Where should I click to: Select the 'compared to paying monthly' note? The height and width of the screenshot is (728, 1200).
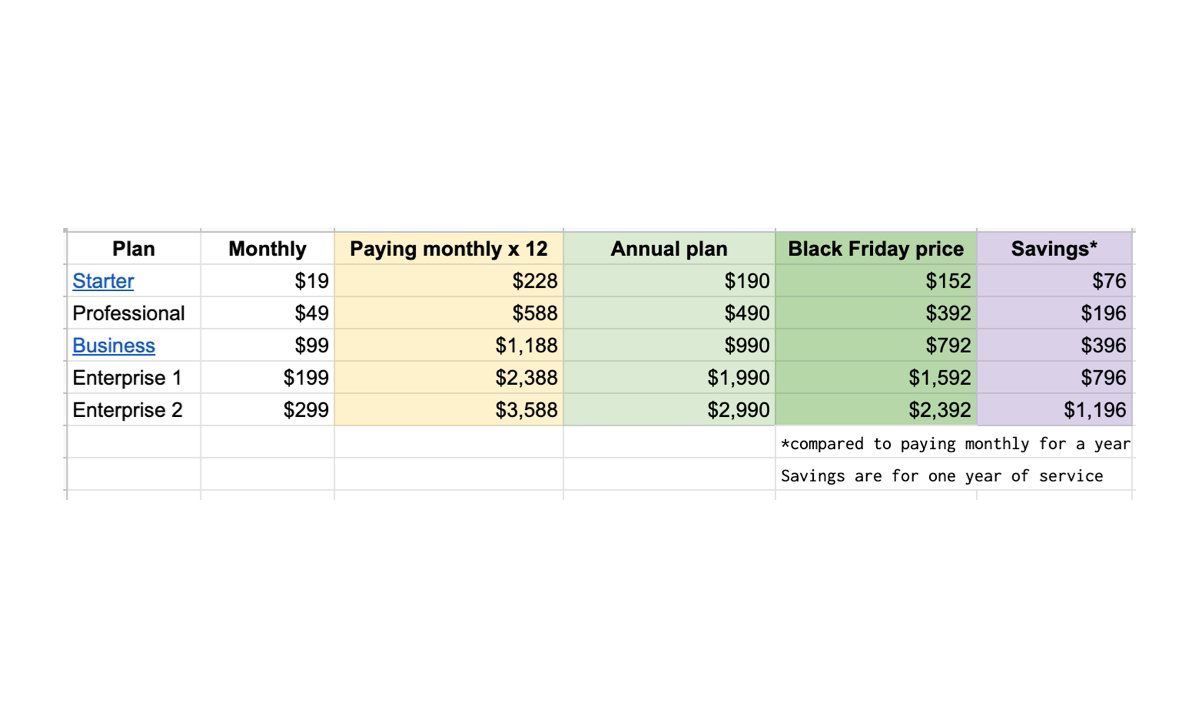pyautogui.click(x=955, y=443)
